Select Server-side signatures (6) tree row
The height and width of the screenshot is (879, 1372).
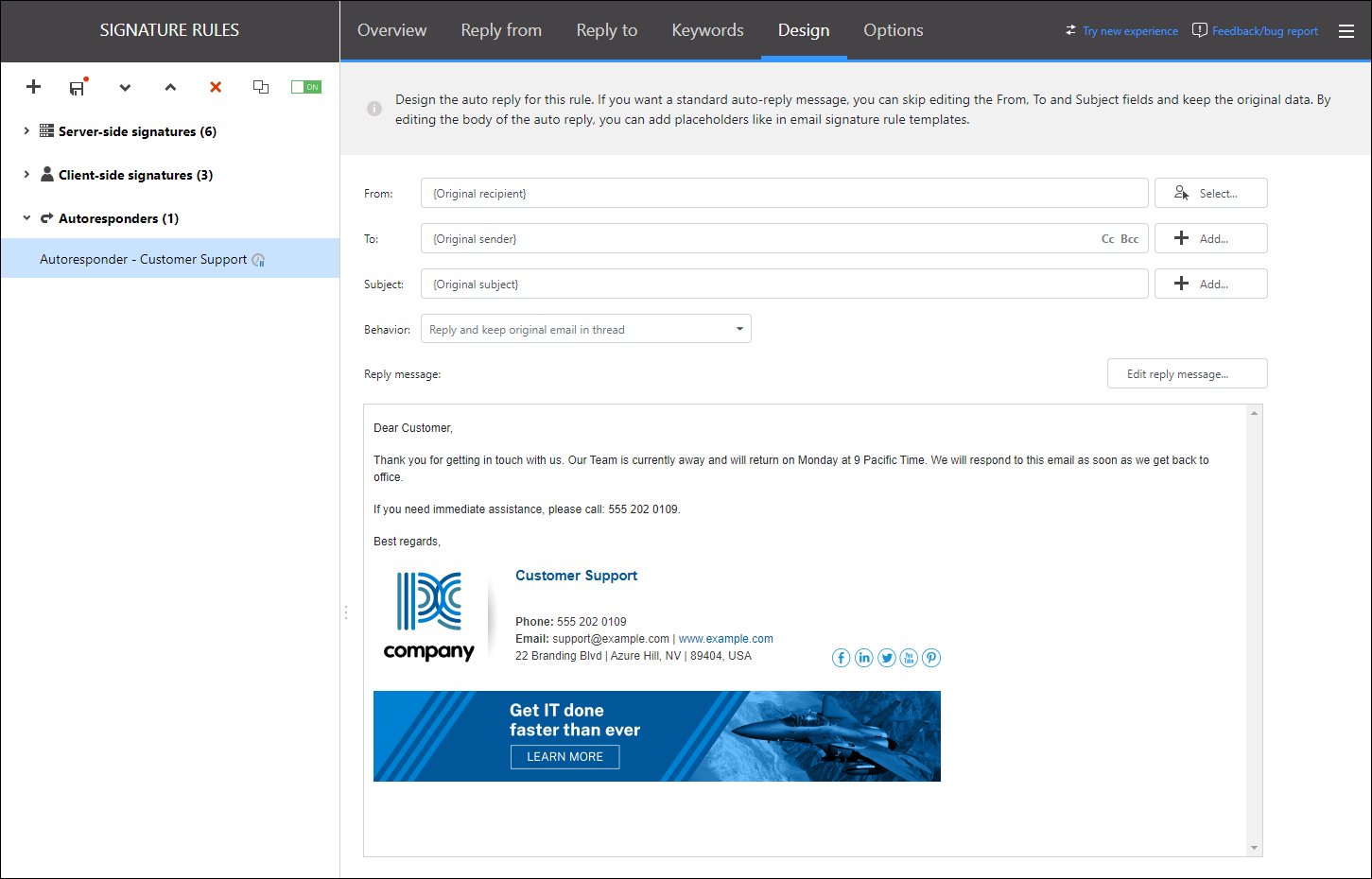[x=170, y=131]
